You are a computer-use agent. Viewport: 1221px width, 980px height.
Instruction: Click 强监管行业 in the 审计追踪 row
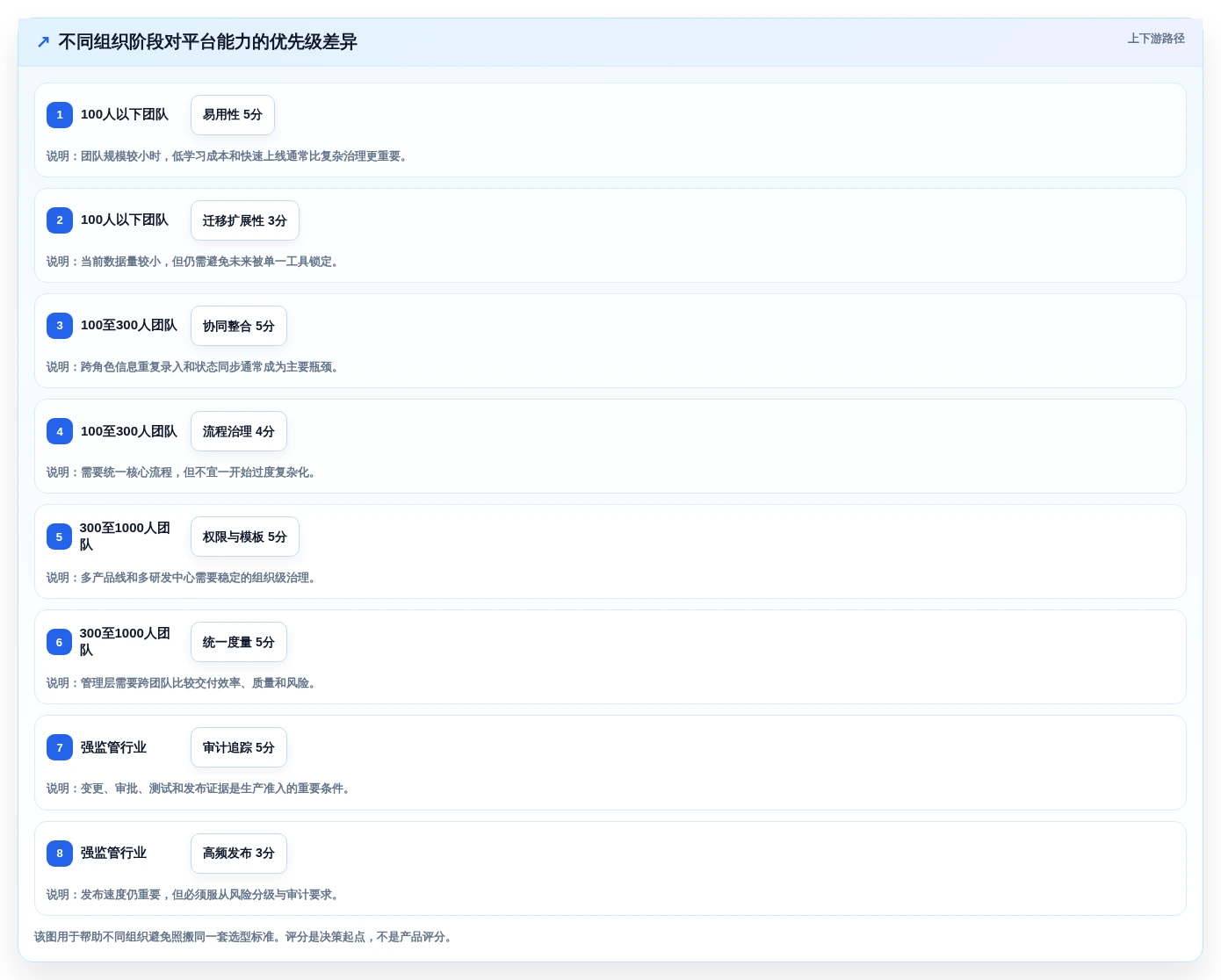114,747
